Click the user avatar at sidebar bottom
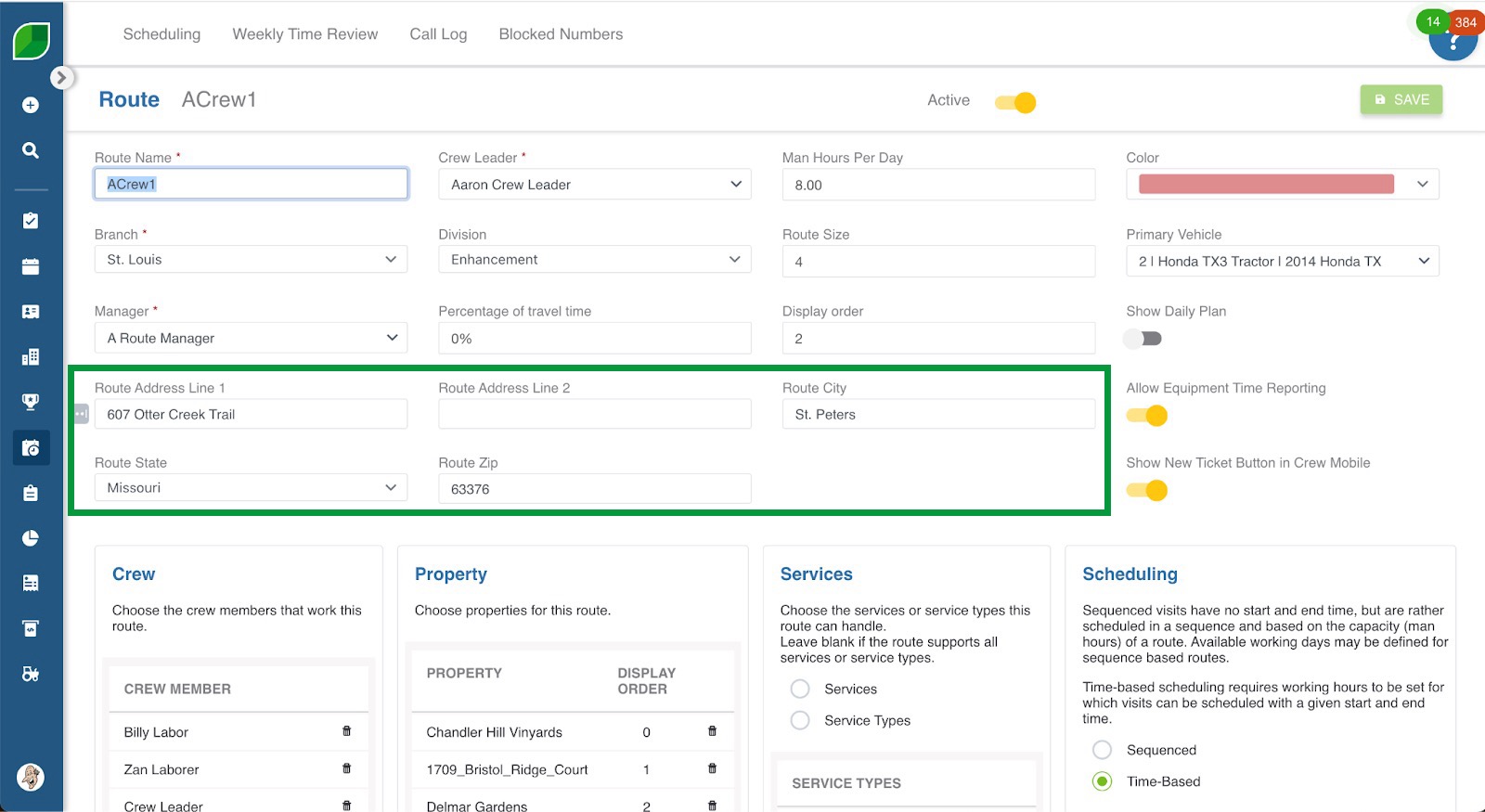 31,777
